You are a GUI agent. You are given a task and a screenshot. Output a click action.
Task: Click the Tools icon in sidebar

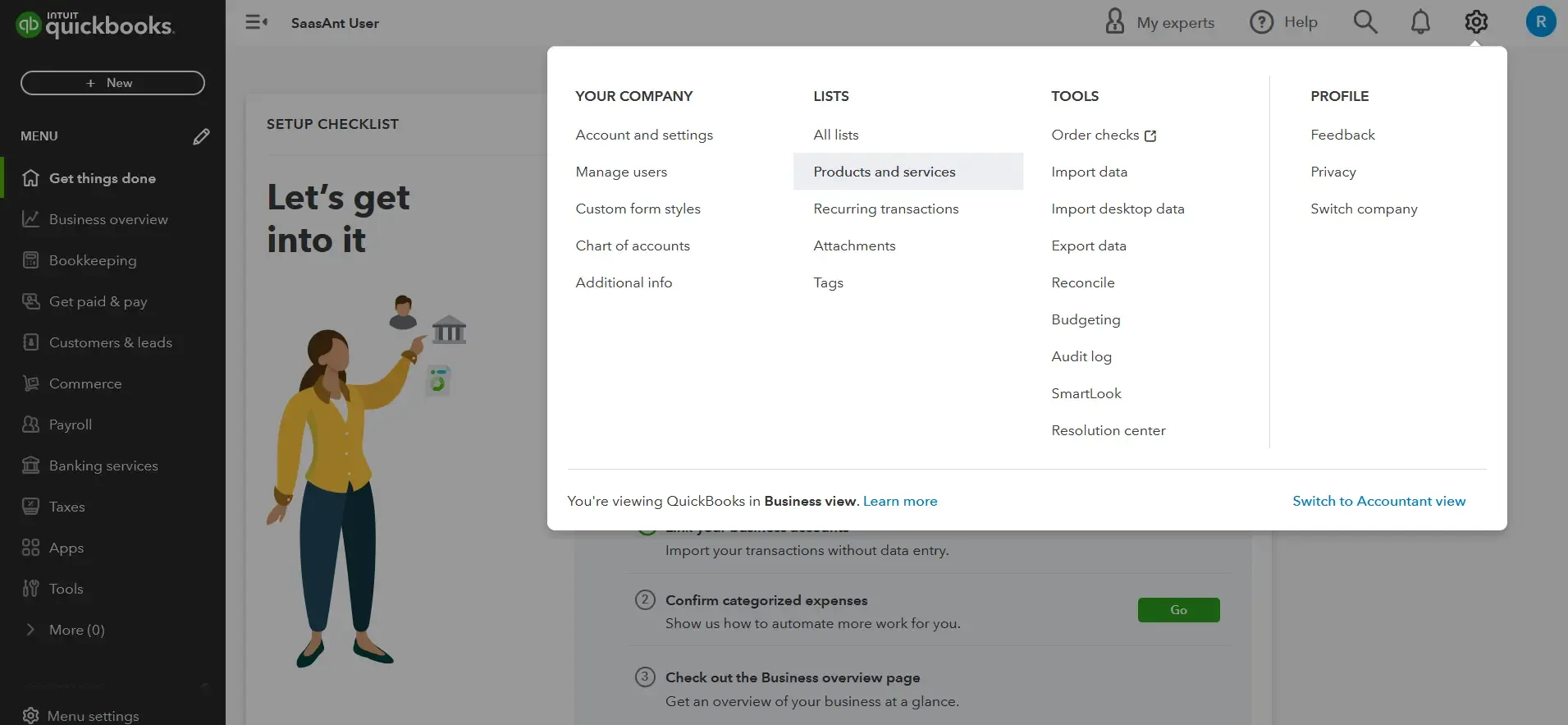[30, 589]
